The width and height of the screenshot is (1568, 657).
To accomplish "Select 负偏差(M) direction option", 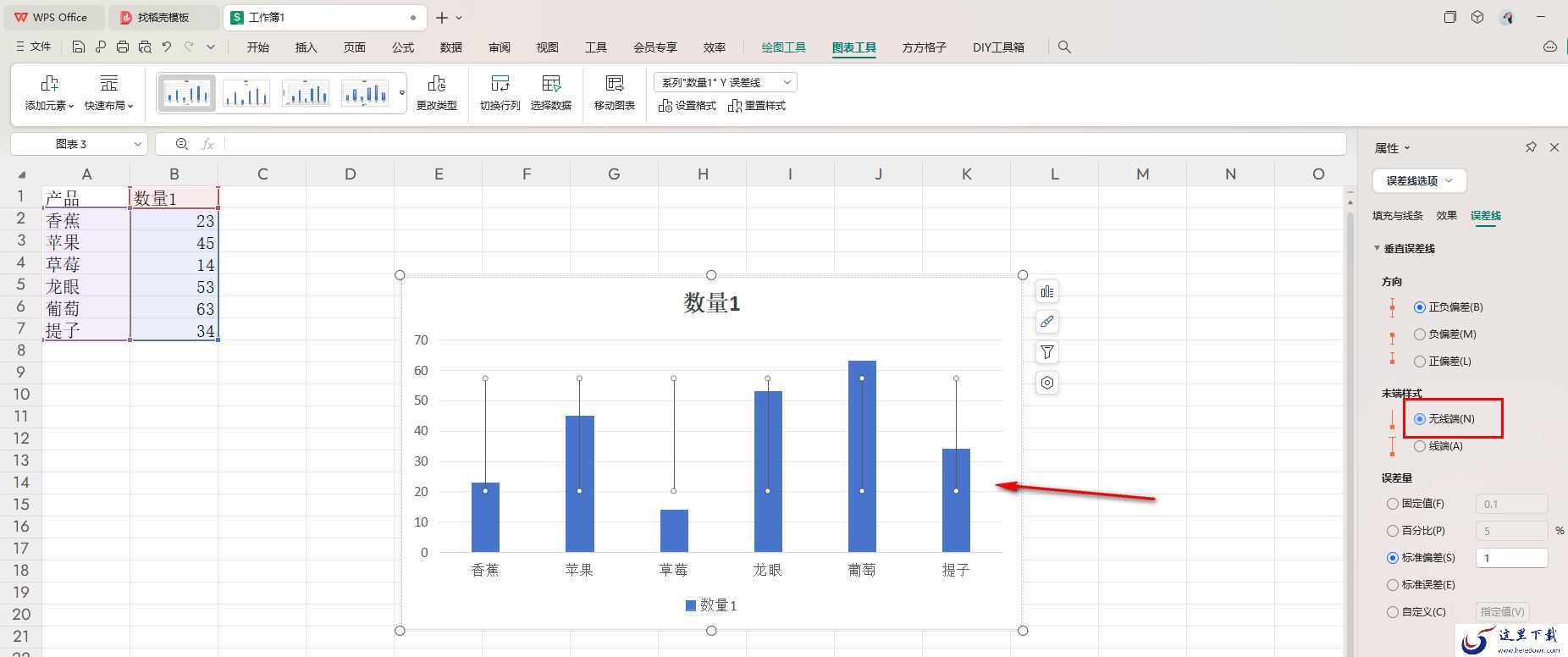I will 1445,334.
